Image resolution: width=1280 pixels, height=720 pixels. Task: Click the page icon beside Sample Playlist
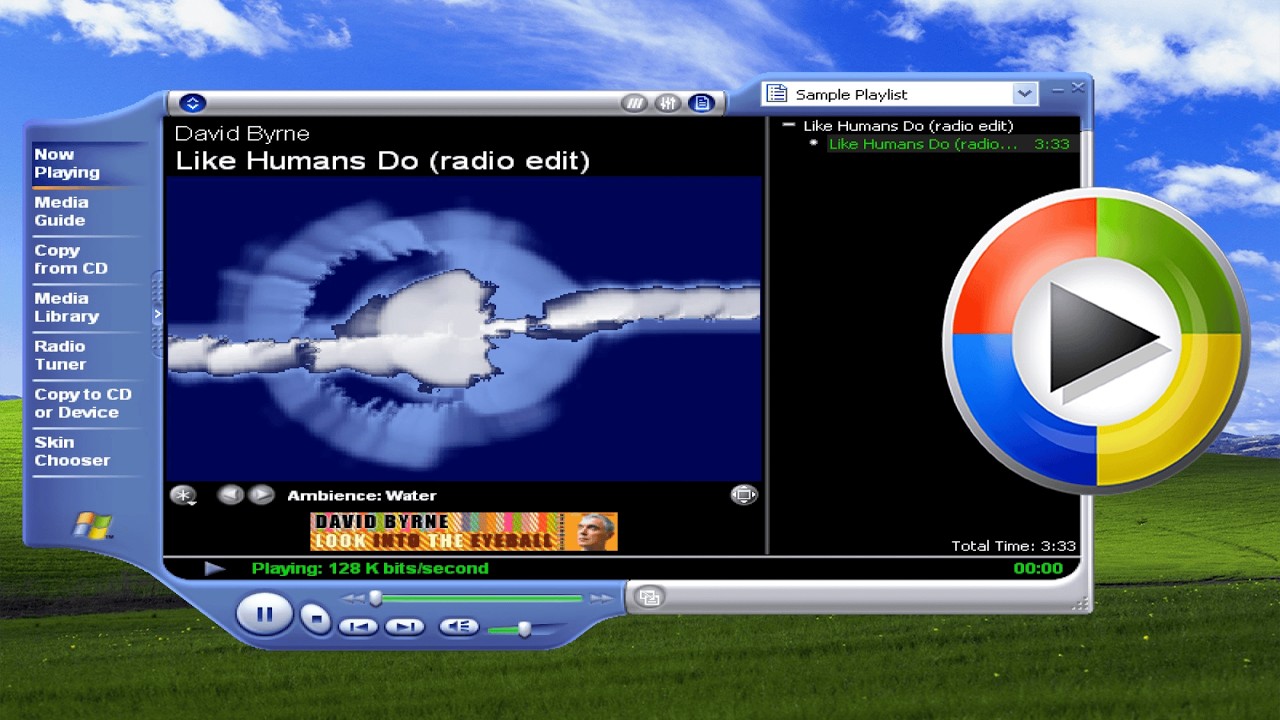[776, 94]
